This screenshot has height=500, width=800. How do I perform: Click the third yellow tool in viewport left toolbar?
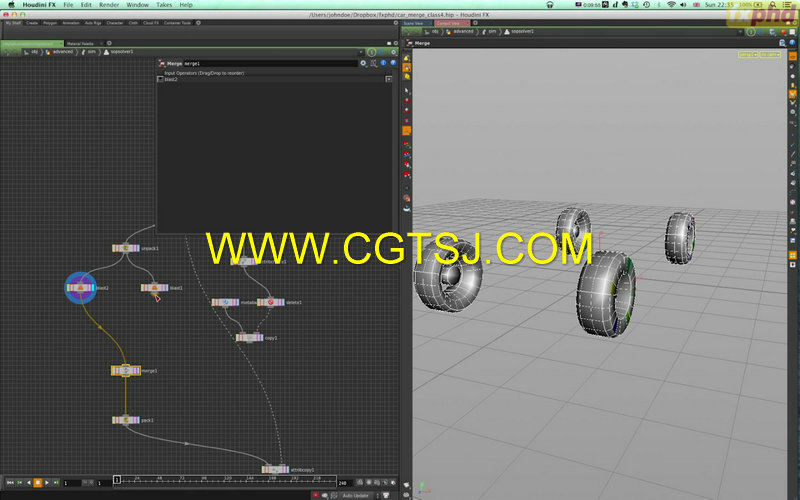click(x=407, y=77)
